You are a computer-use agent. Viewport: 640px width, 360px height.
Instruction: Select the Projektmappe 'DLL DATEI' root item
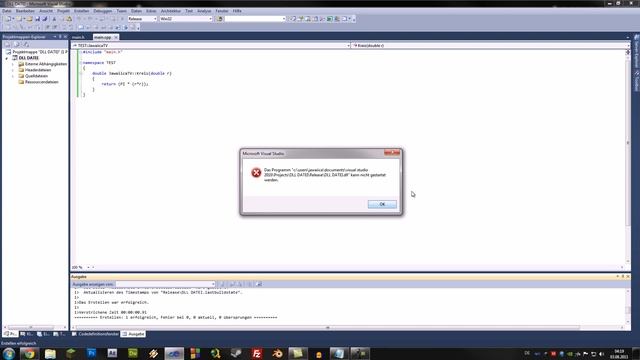[37, 52]
